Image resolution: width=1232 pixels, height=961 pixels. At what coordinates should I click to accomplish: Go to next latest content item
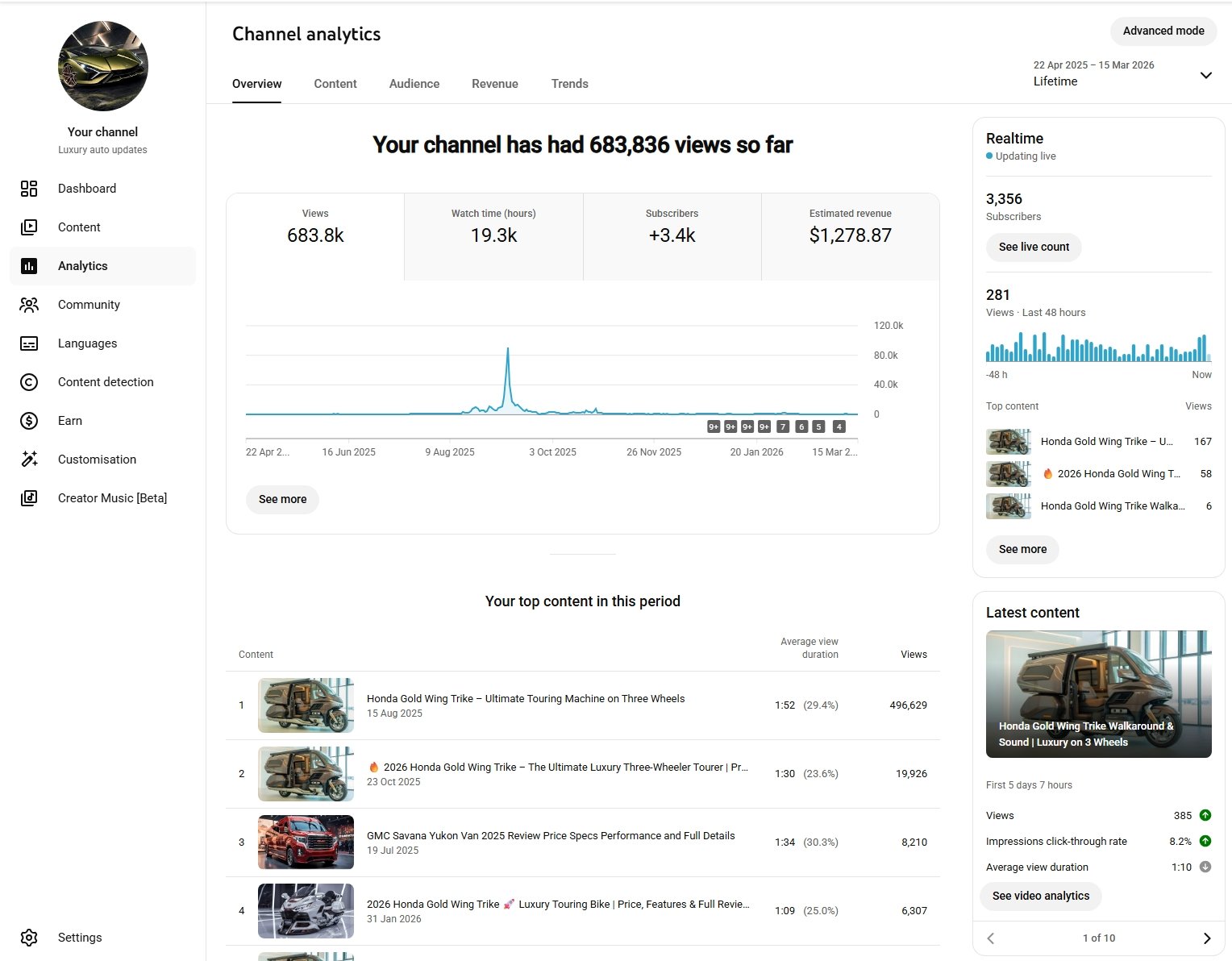coord(1206,938)
